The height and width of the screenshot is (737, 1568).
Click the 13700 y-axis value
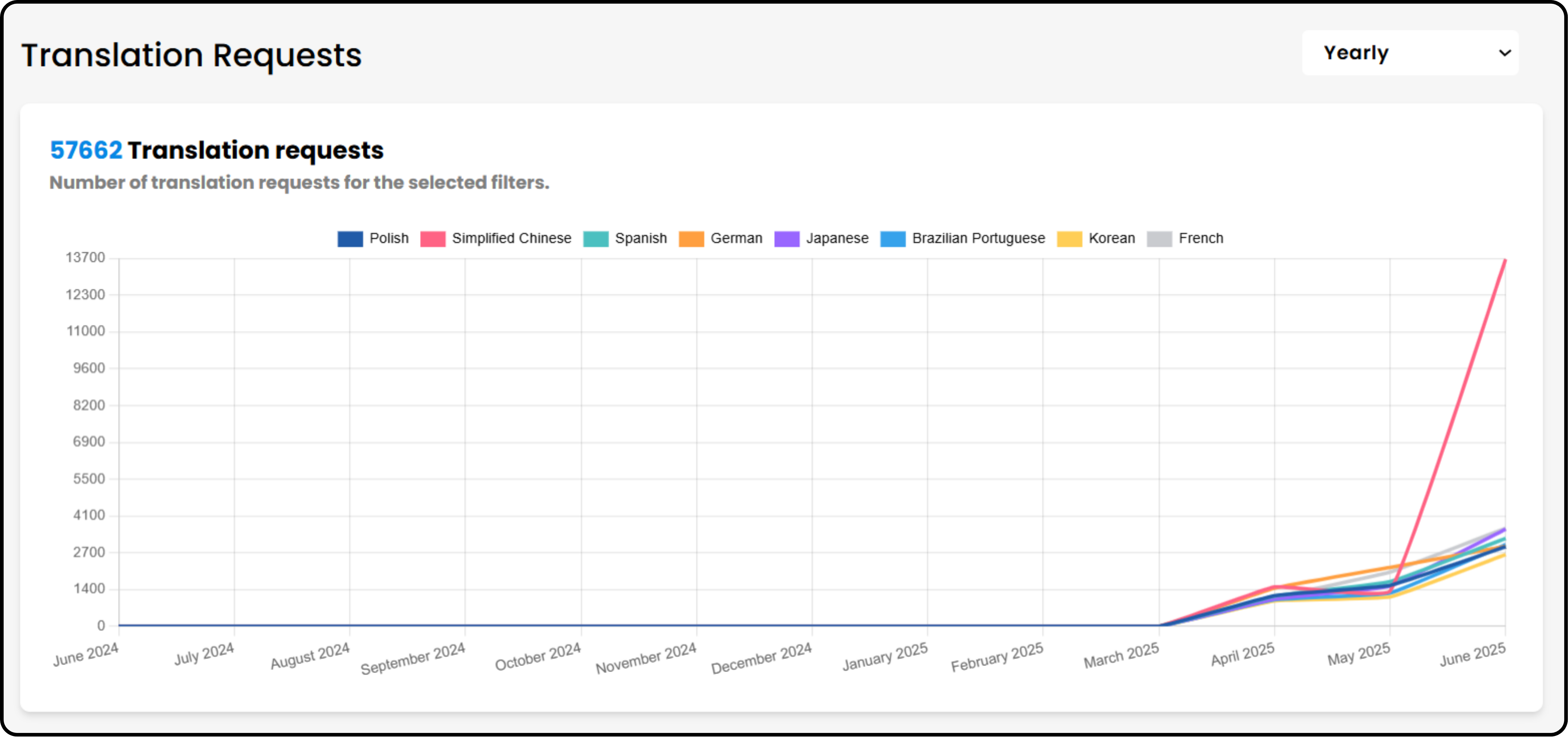(x=85, y=258)
